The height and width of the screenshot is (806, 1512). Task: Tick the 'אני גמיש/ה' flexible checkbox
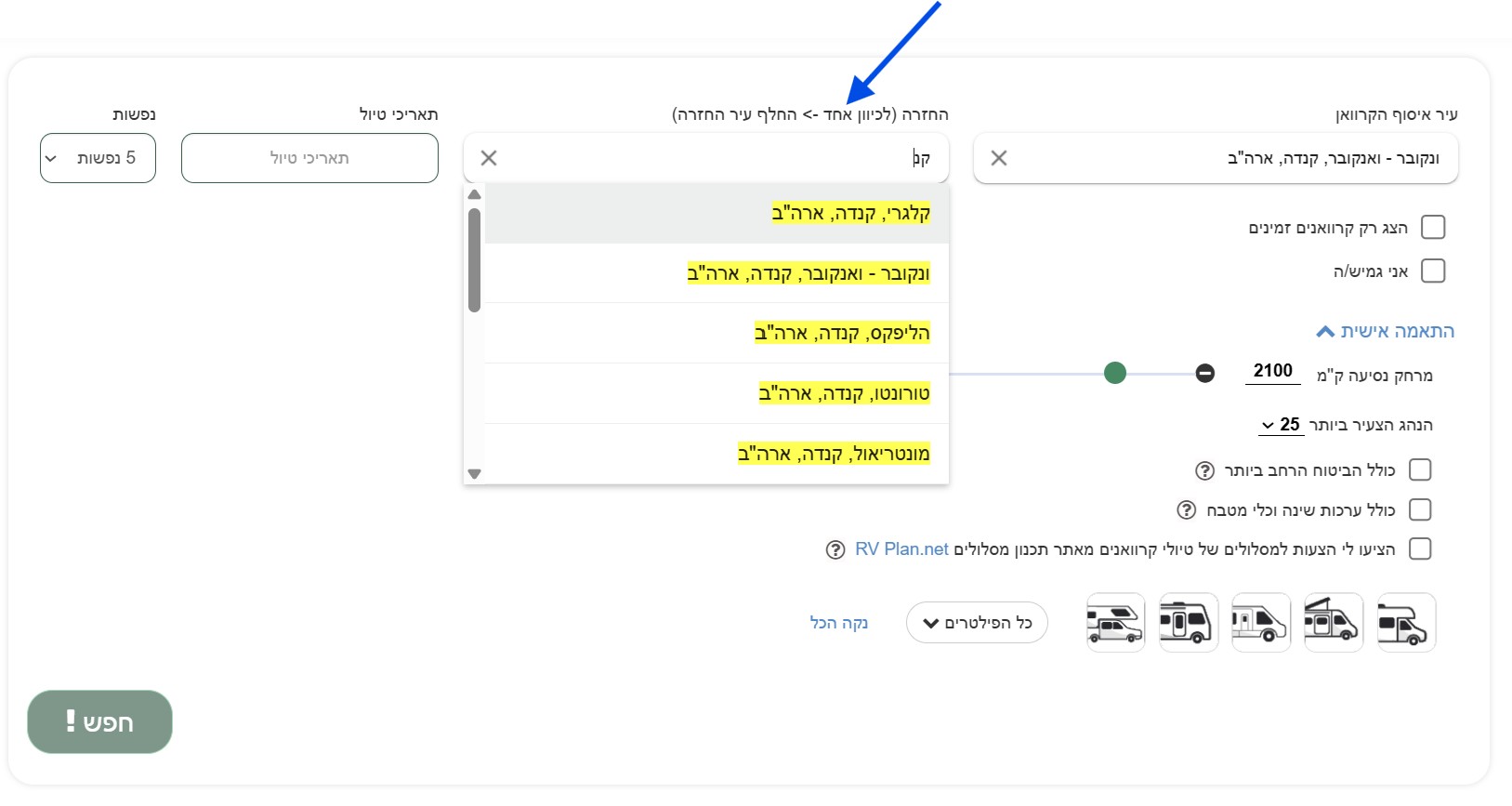click(1433, 271)
